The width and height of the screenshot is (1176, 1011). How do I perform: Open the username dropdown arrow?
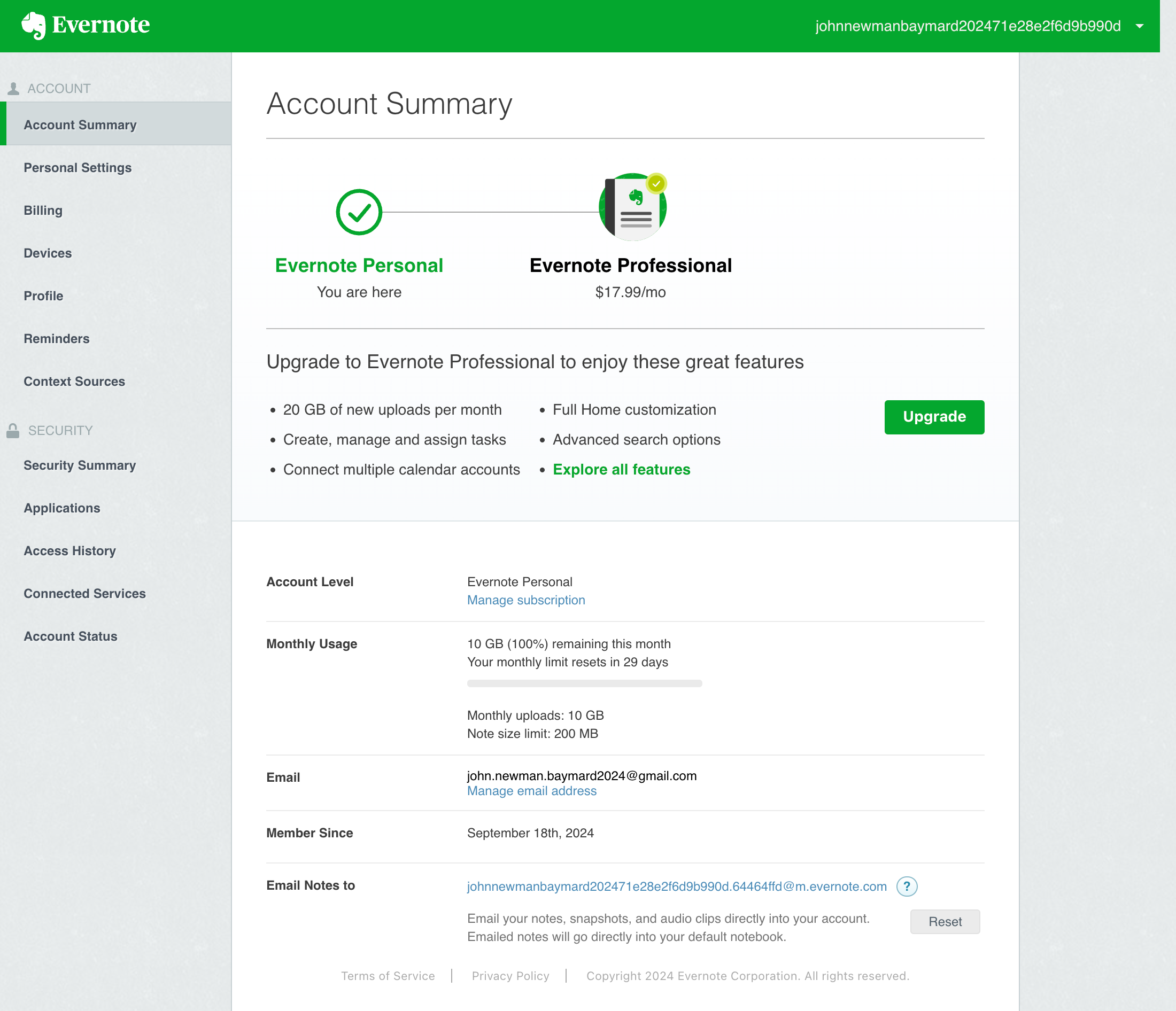1139,26
